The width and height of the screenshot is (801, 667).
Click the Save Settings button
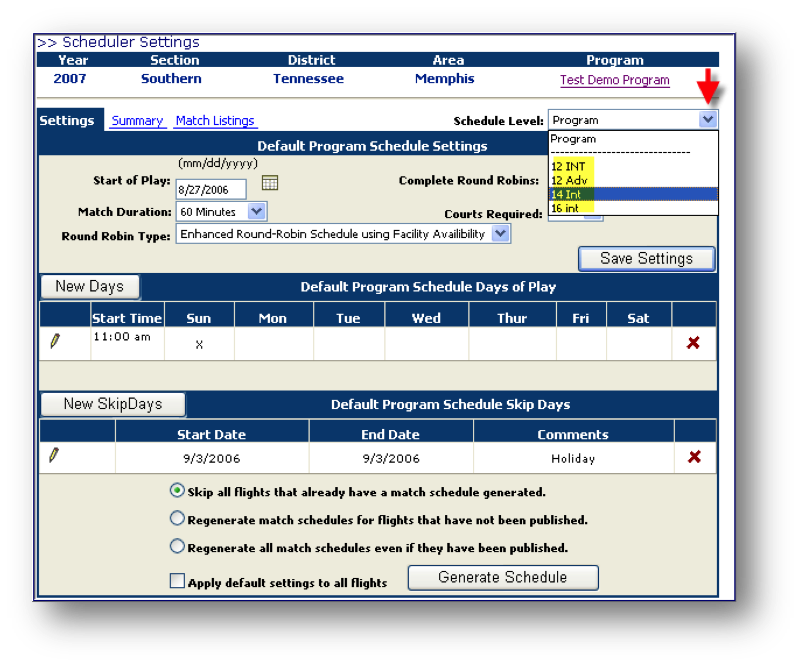point(646,258)
